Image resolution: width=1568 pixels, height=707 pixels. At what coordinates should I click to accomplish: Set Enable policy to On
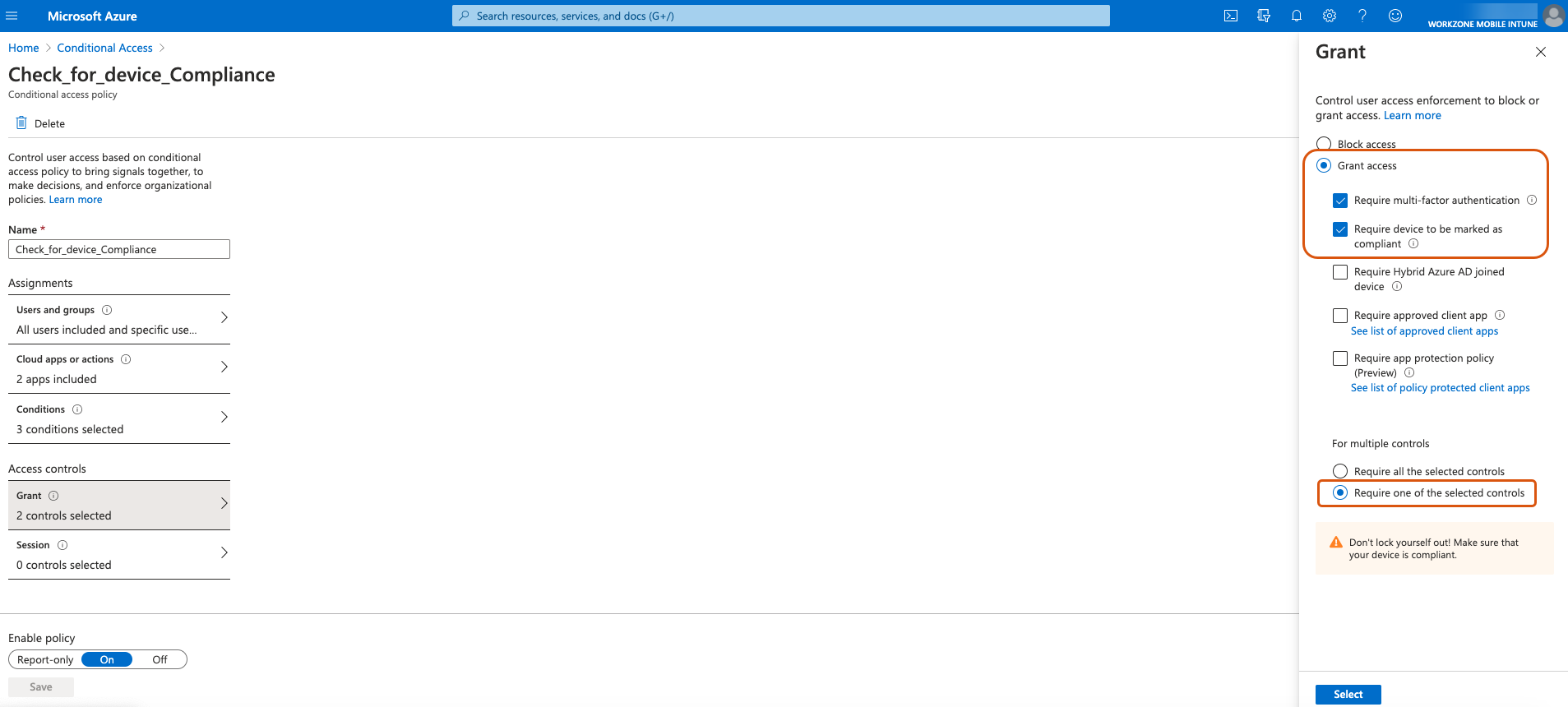tap(107, 659)
